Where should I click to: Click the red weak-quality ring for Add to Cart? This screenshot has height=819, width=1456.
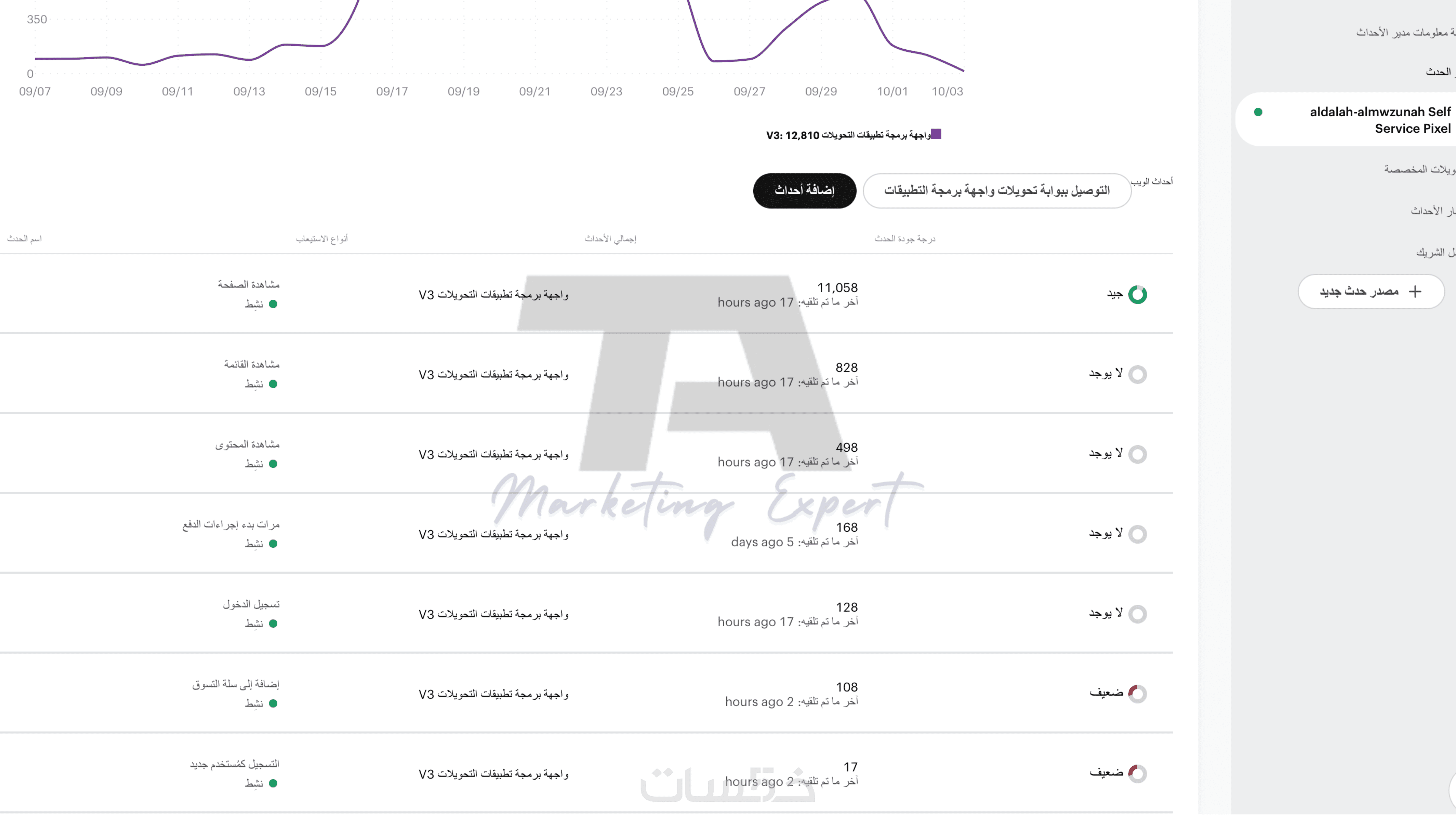[x=1137, y=694]
